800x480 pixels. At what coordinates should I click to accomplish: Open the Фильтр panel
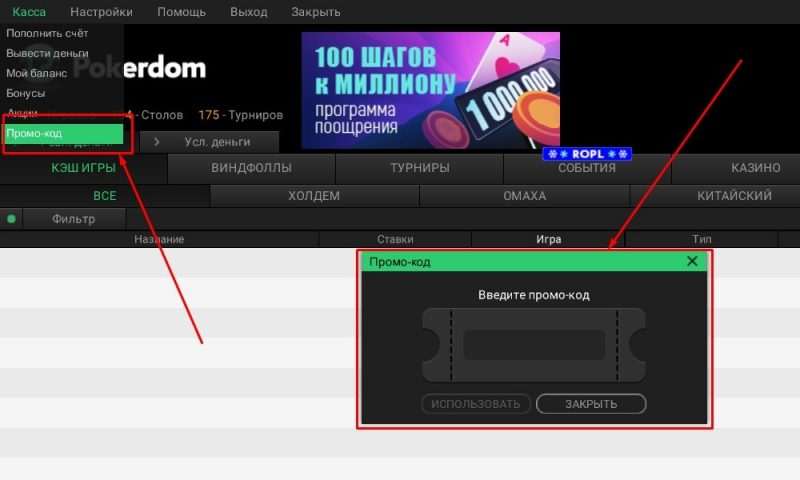click(x=73, y=219)
